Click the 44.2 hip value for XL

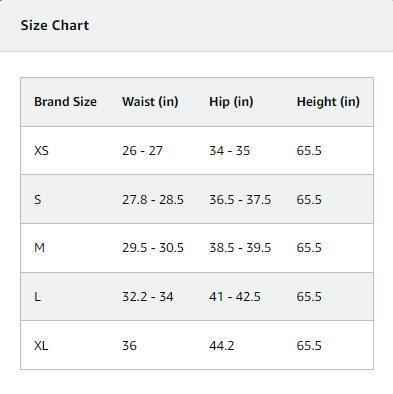pos(222,346)
